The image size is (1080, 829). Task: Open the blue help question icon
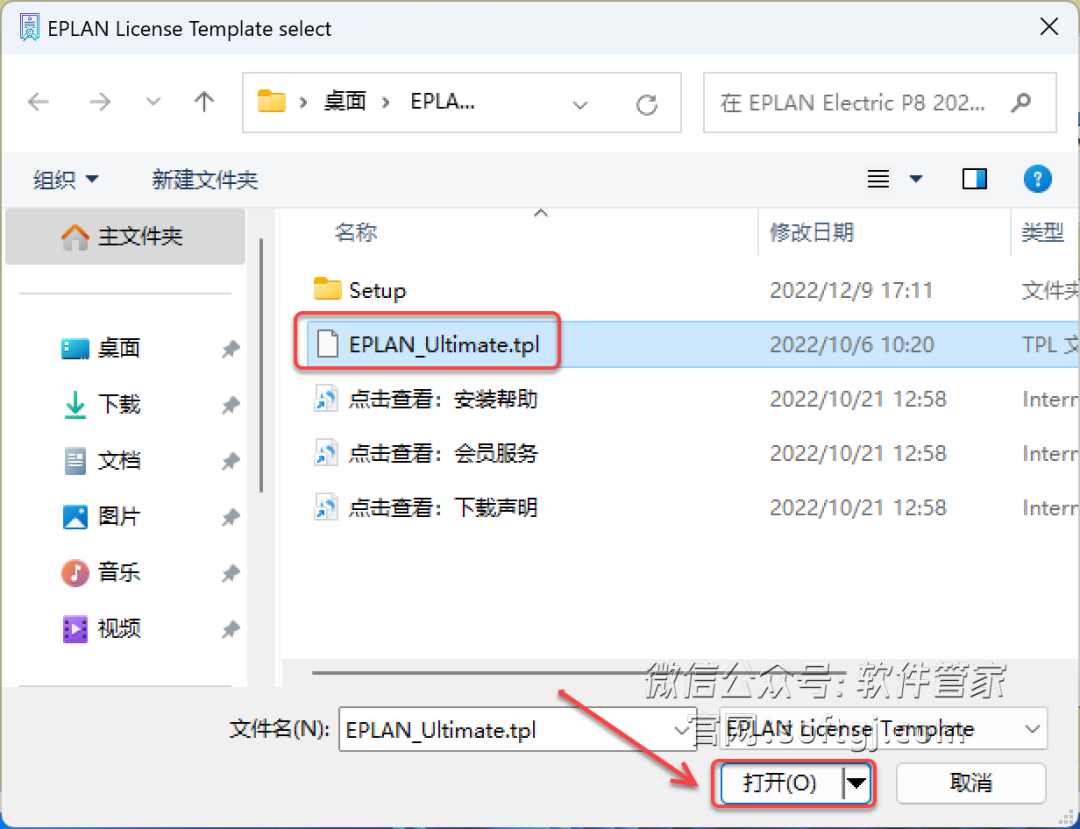[x=1037, y=179]
